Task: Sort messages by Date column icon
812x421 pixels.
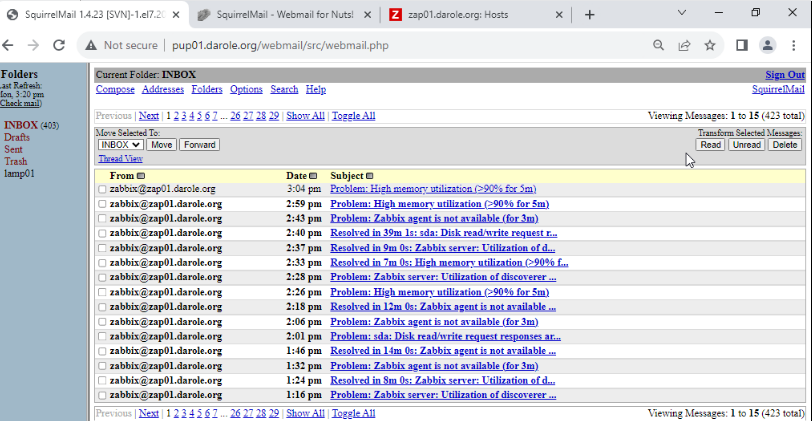Action: [x=313, y=176]
